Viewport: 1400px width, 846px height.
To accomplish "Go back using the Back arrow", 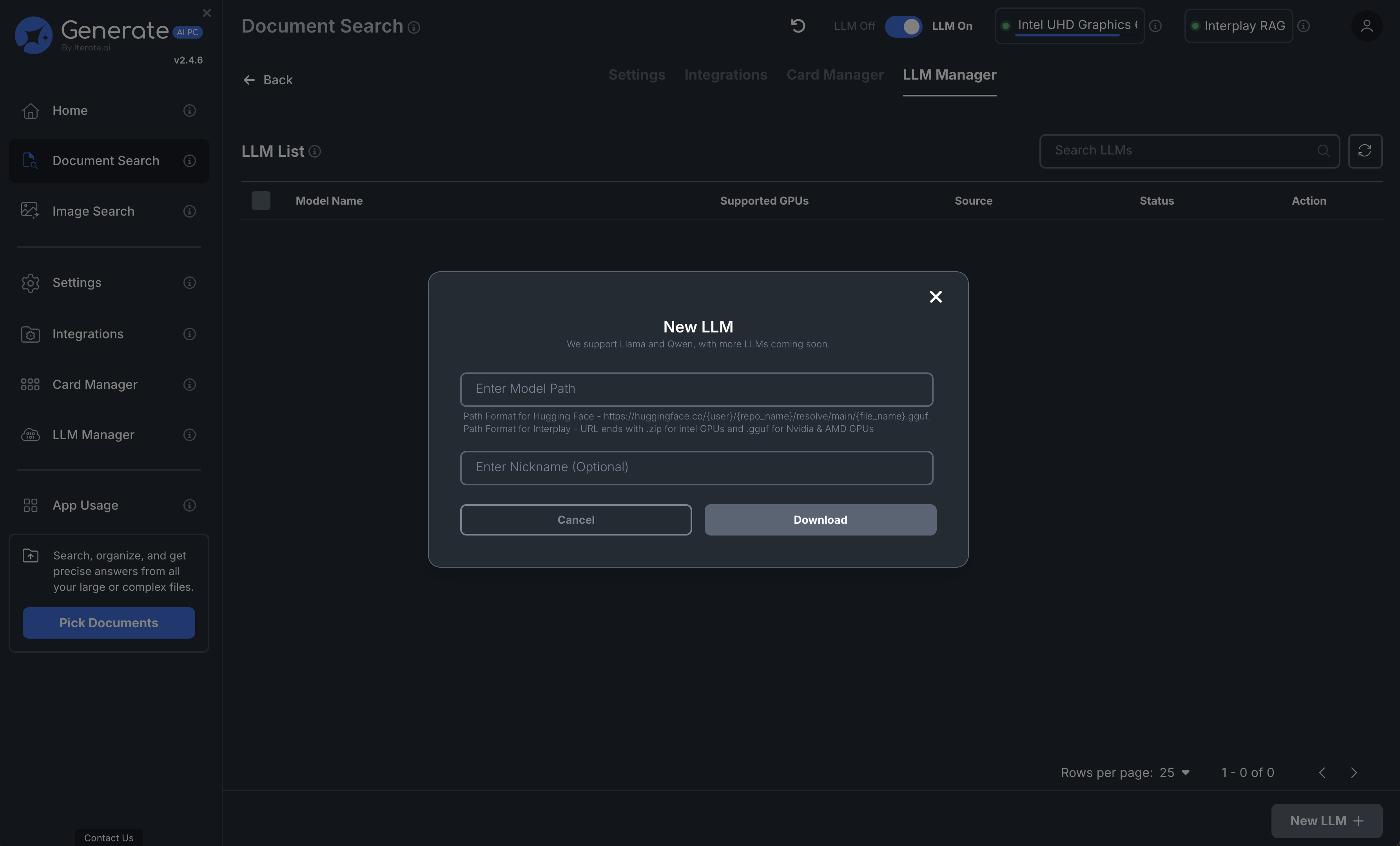I will tap(268, 80).
